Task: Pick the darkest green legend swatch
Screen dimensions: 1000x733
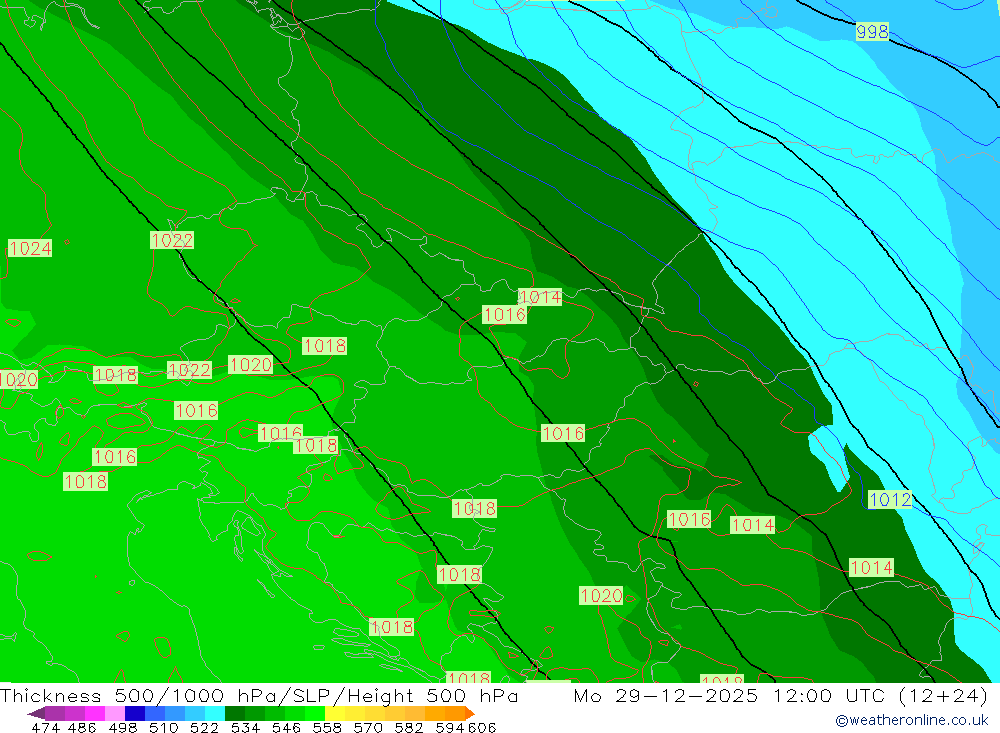Action: (235, 713)
